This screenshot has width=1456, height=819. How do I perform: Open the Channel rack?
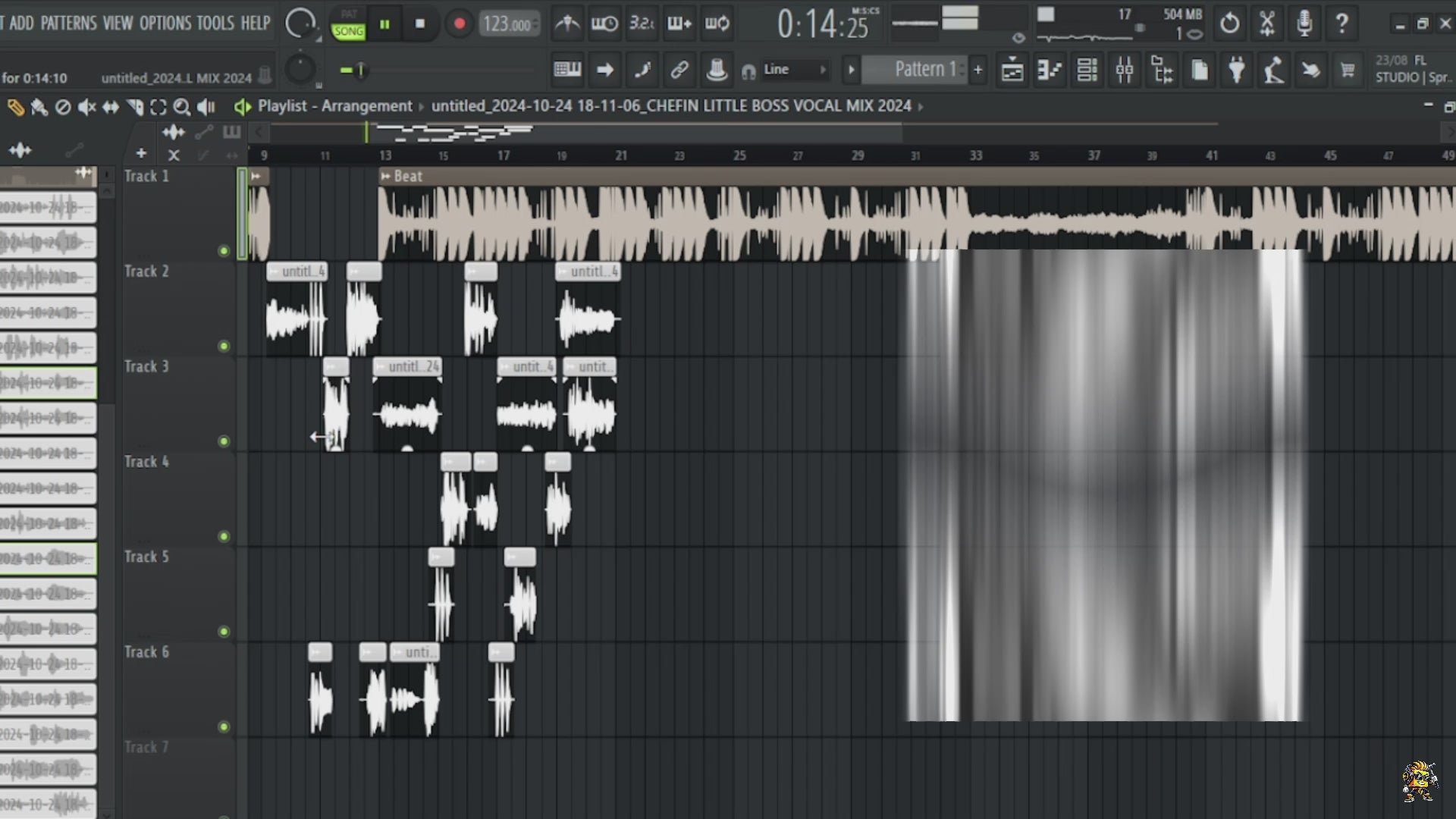pos(1087,70)
